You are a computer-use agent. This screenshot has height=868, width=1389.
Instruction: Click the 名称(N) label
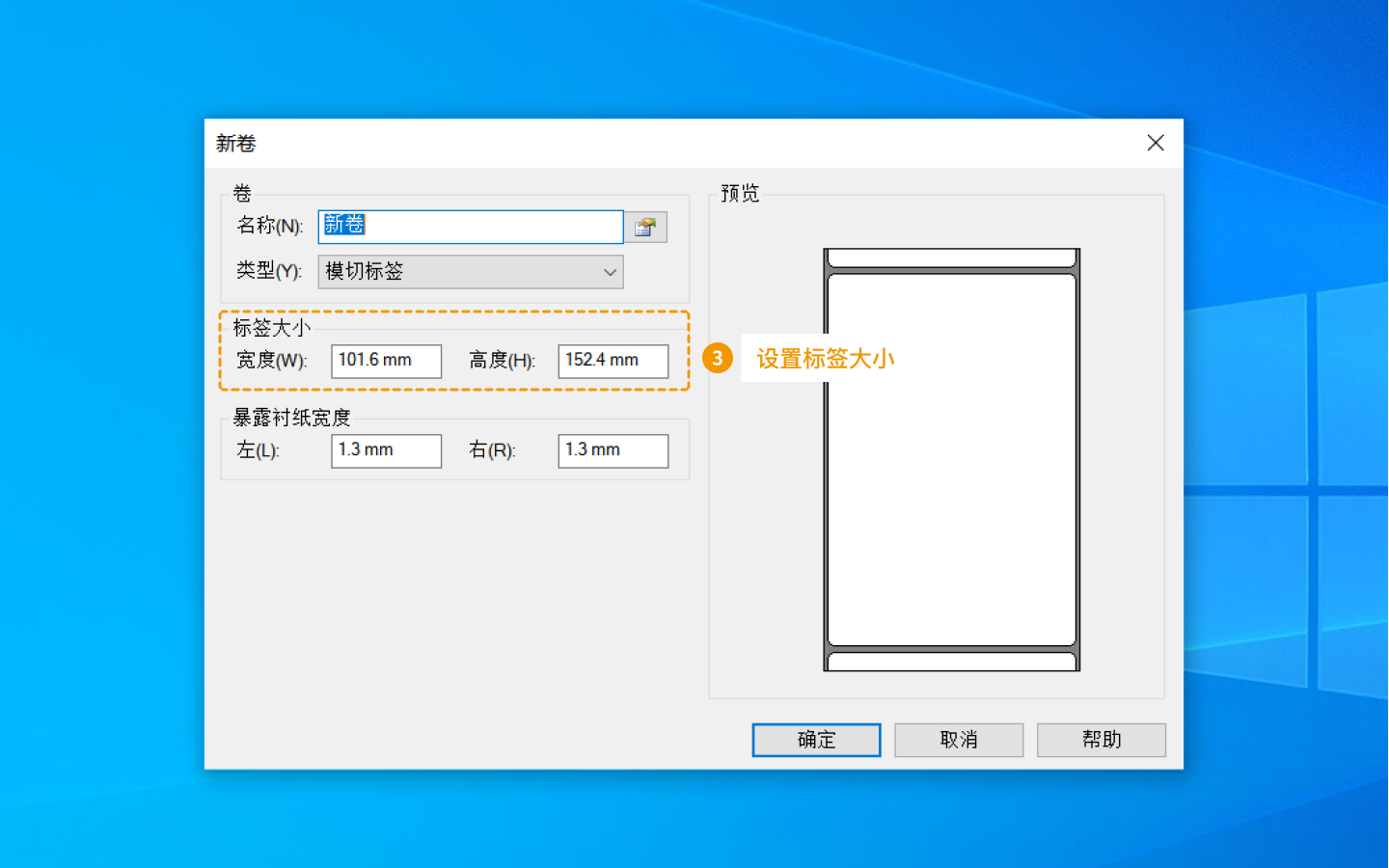[269, 226]
